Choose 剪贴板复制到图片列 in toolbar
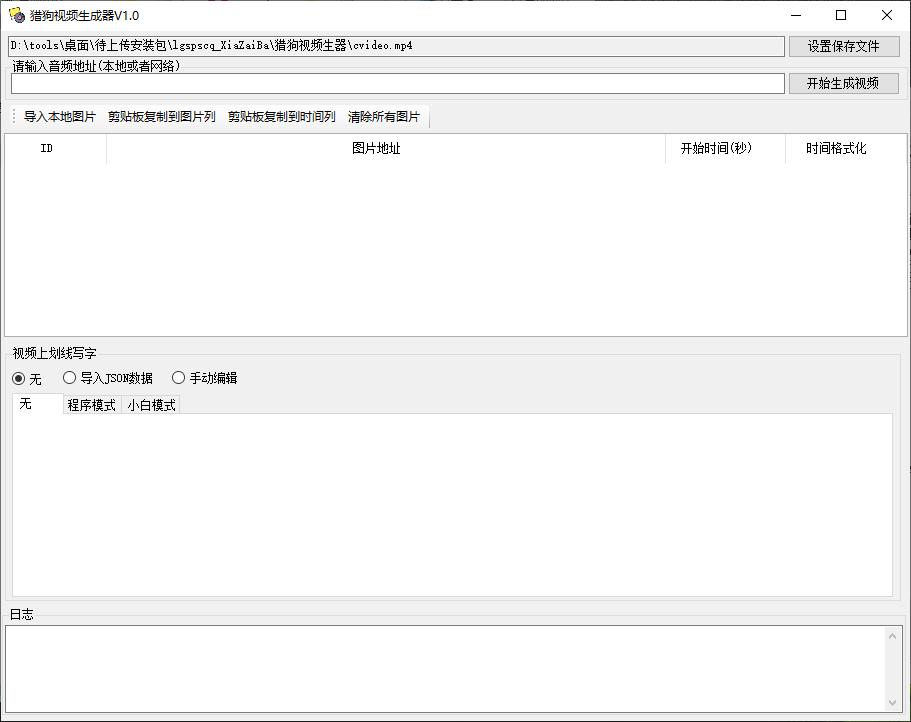This screenshot has height=722, width=911. (x=162, y=117)
